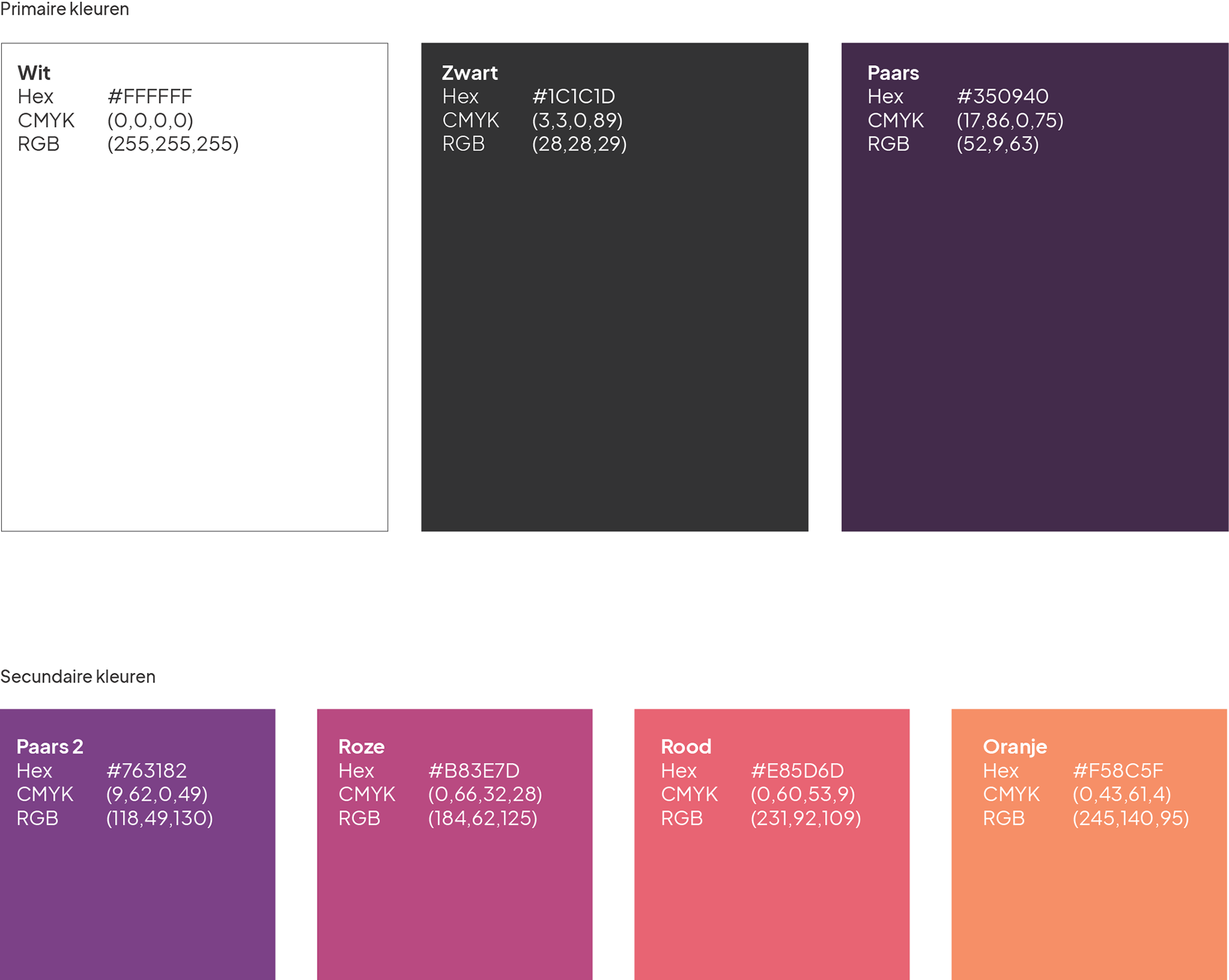The width and height of the screenshot is (1229, 980).
Task: Click the #763182 hex value
Action: point(147,771)
